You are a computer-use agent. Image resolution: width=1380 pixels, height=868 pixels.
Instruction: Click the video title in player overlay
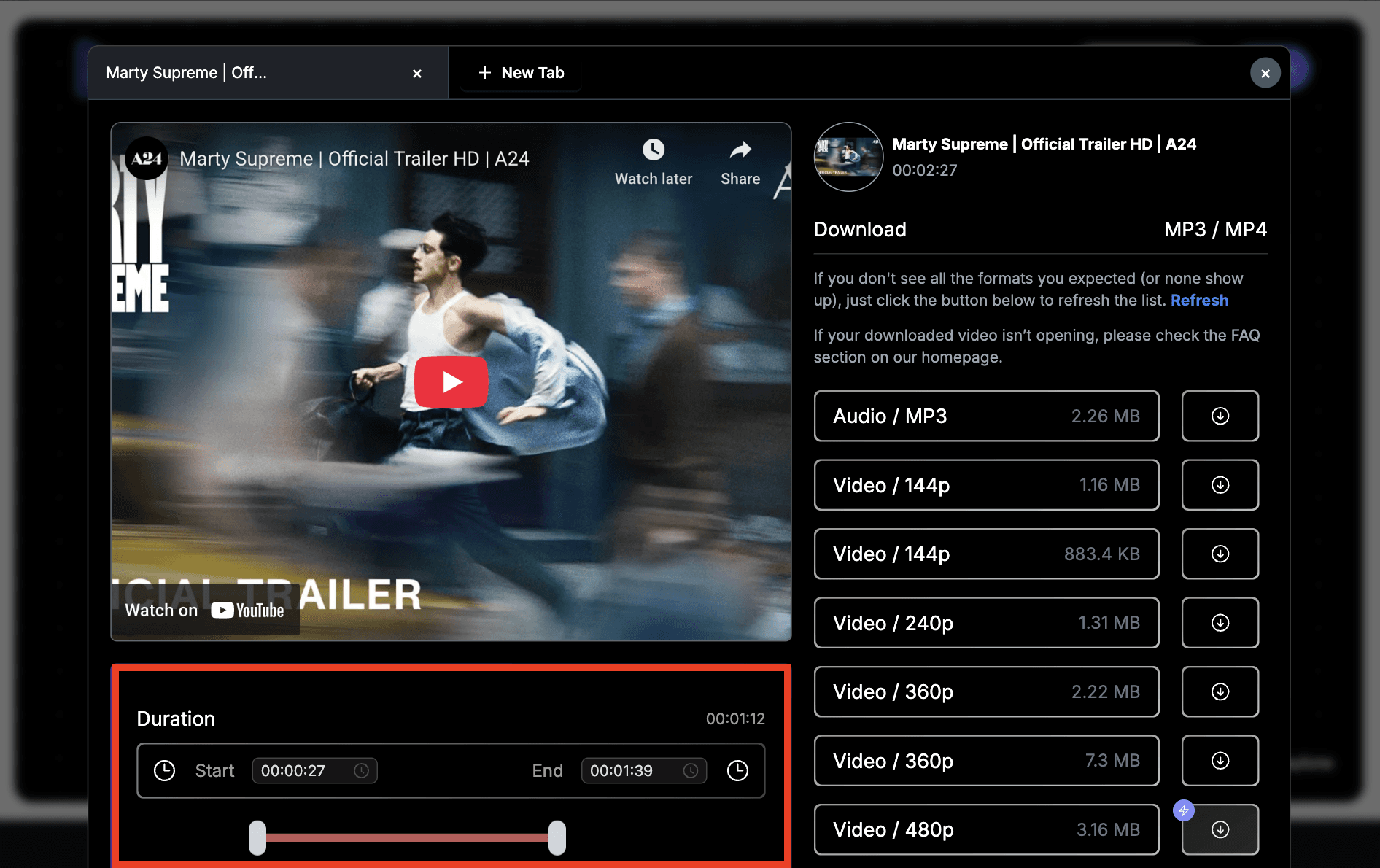click(x=354, y=159)
